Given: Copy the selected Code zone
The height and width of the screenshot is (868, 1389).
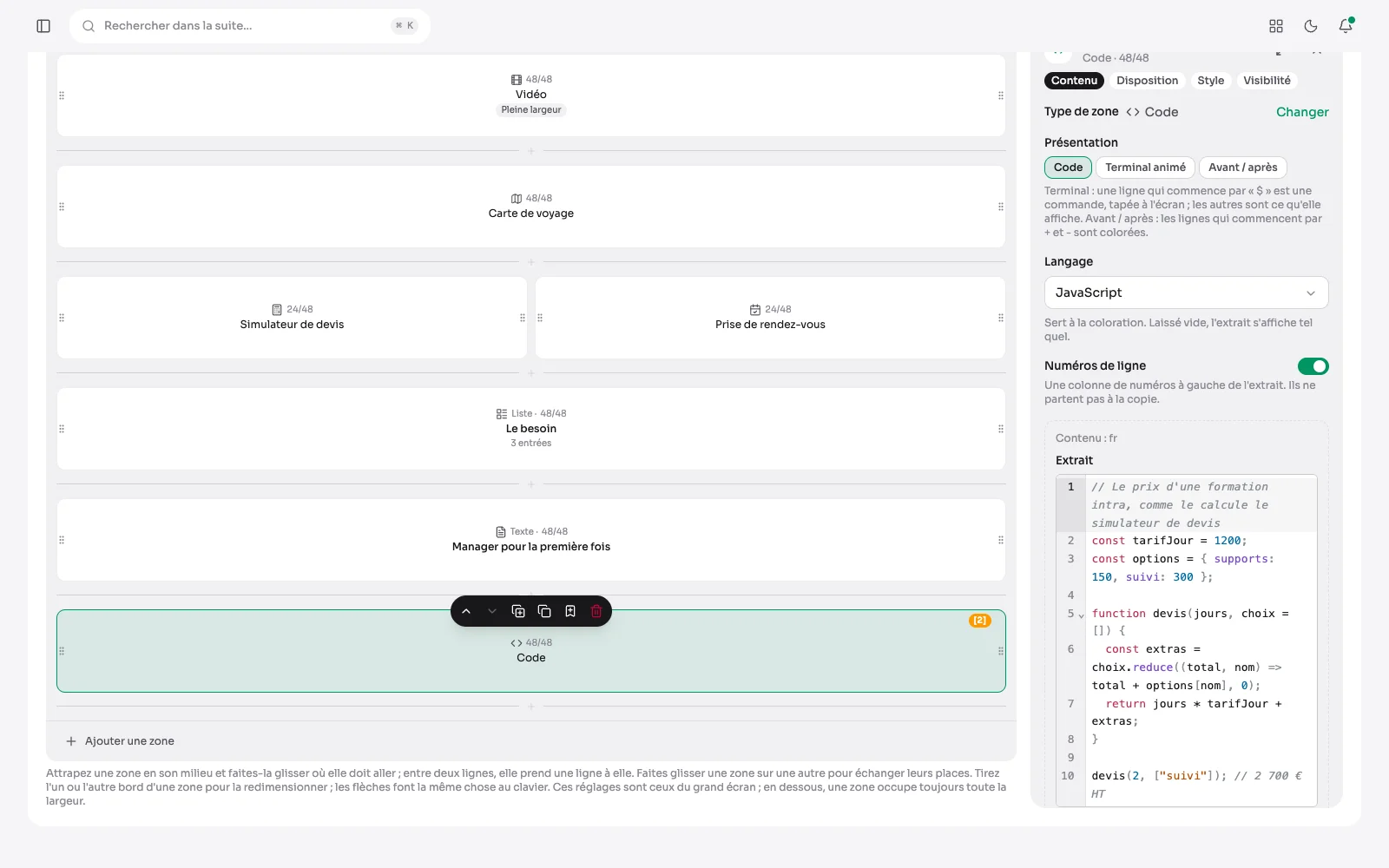Looking at the screenshot, I should coord(544,611).
